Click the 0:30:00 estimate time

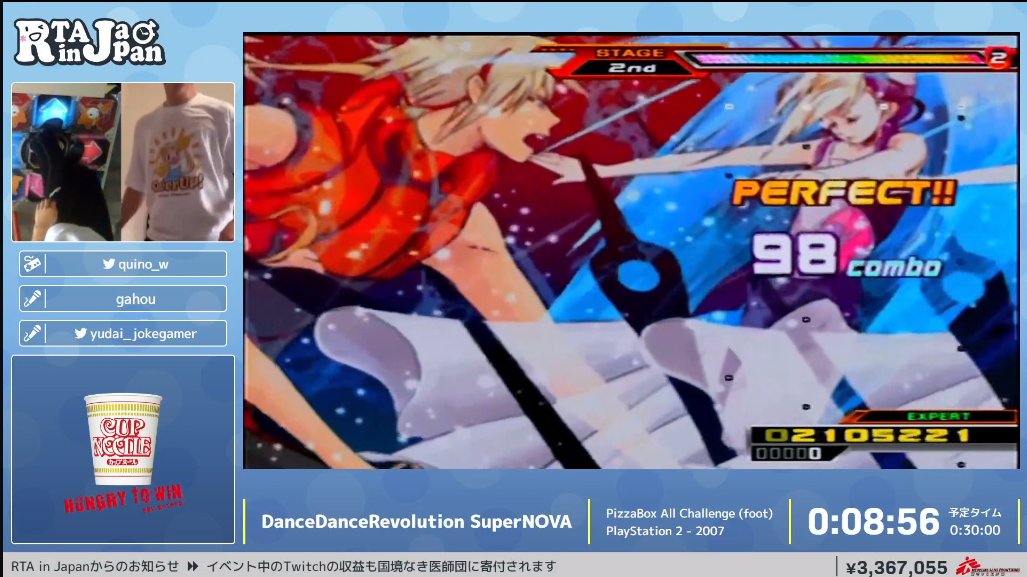[975, 530]
